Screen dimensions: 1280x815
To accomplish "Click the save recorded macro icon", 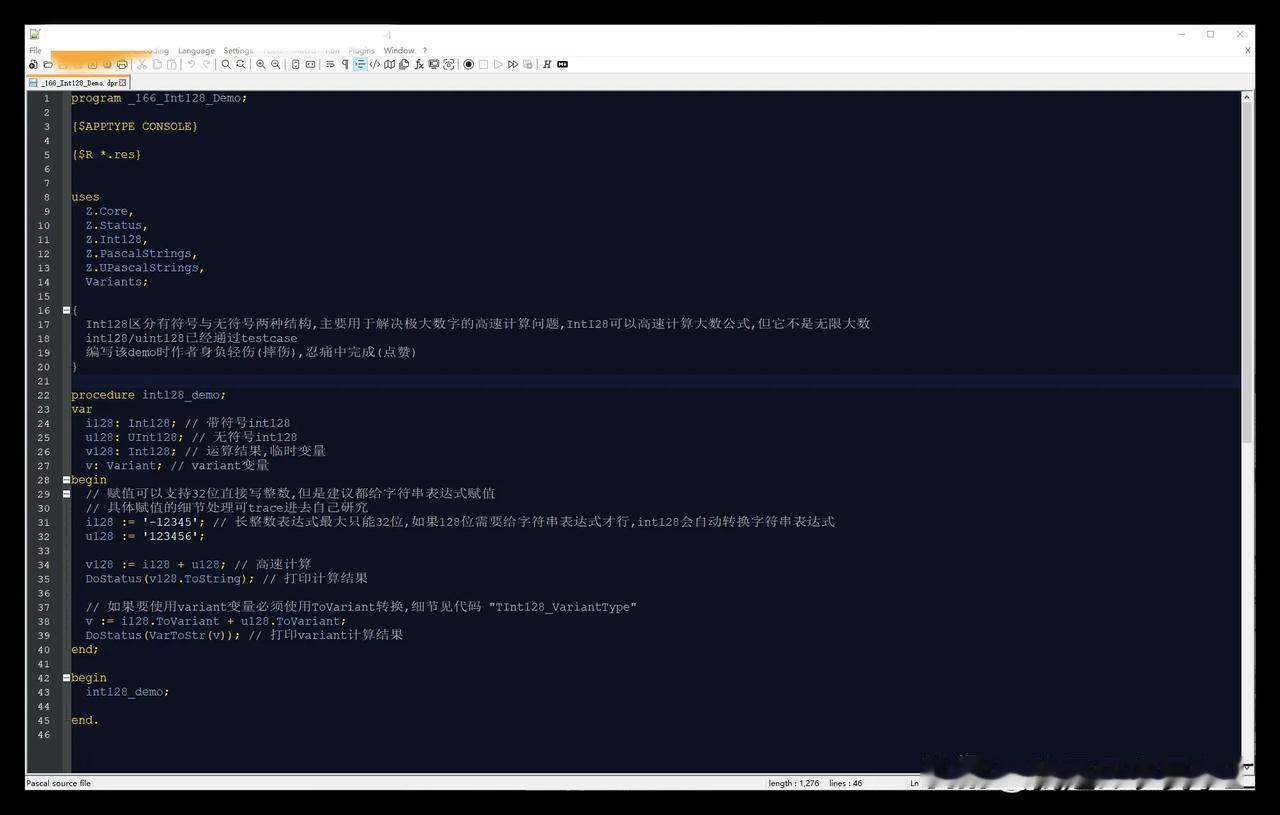I will click(528, 64).
